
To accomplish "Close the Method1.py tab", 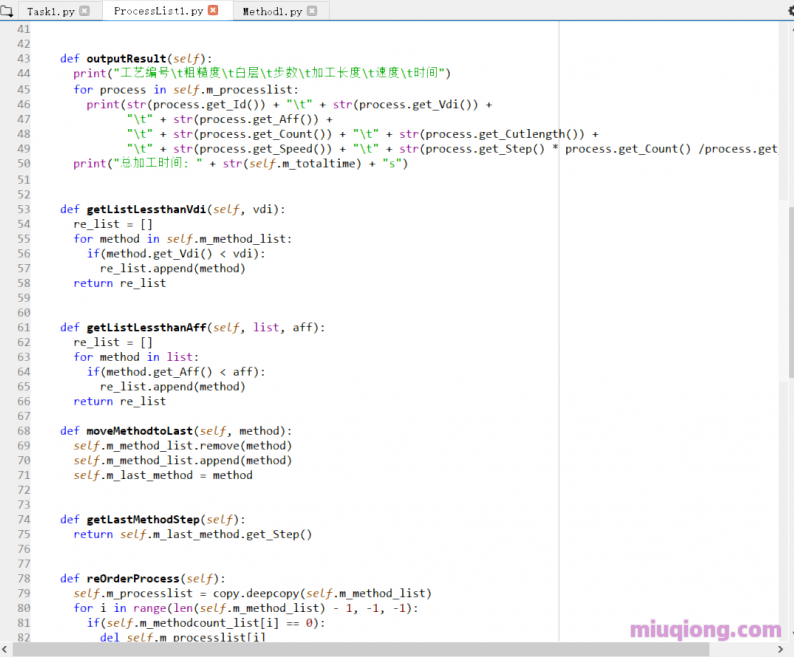I will [x=312, y=11].
